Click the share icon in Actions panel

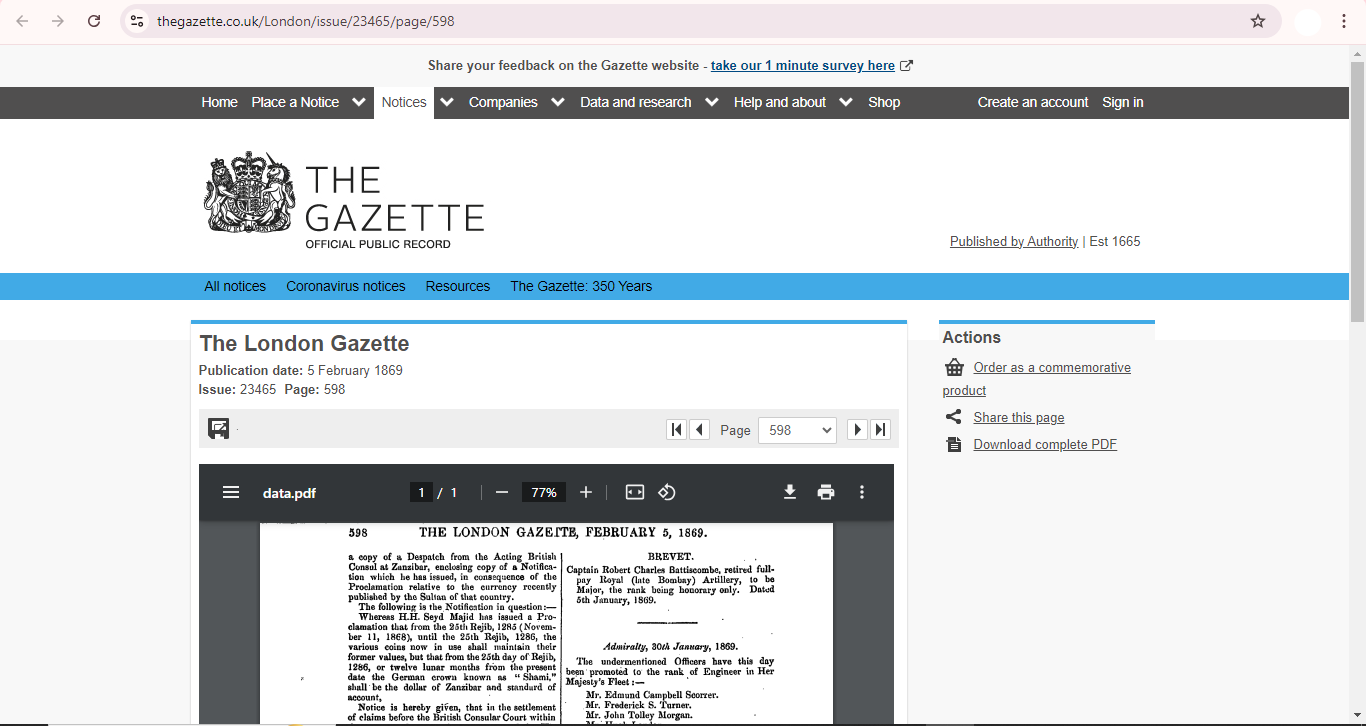click(x=953, y=417)
